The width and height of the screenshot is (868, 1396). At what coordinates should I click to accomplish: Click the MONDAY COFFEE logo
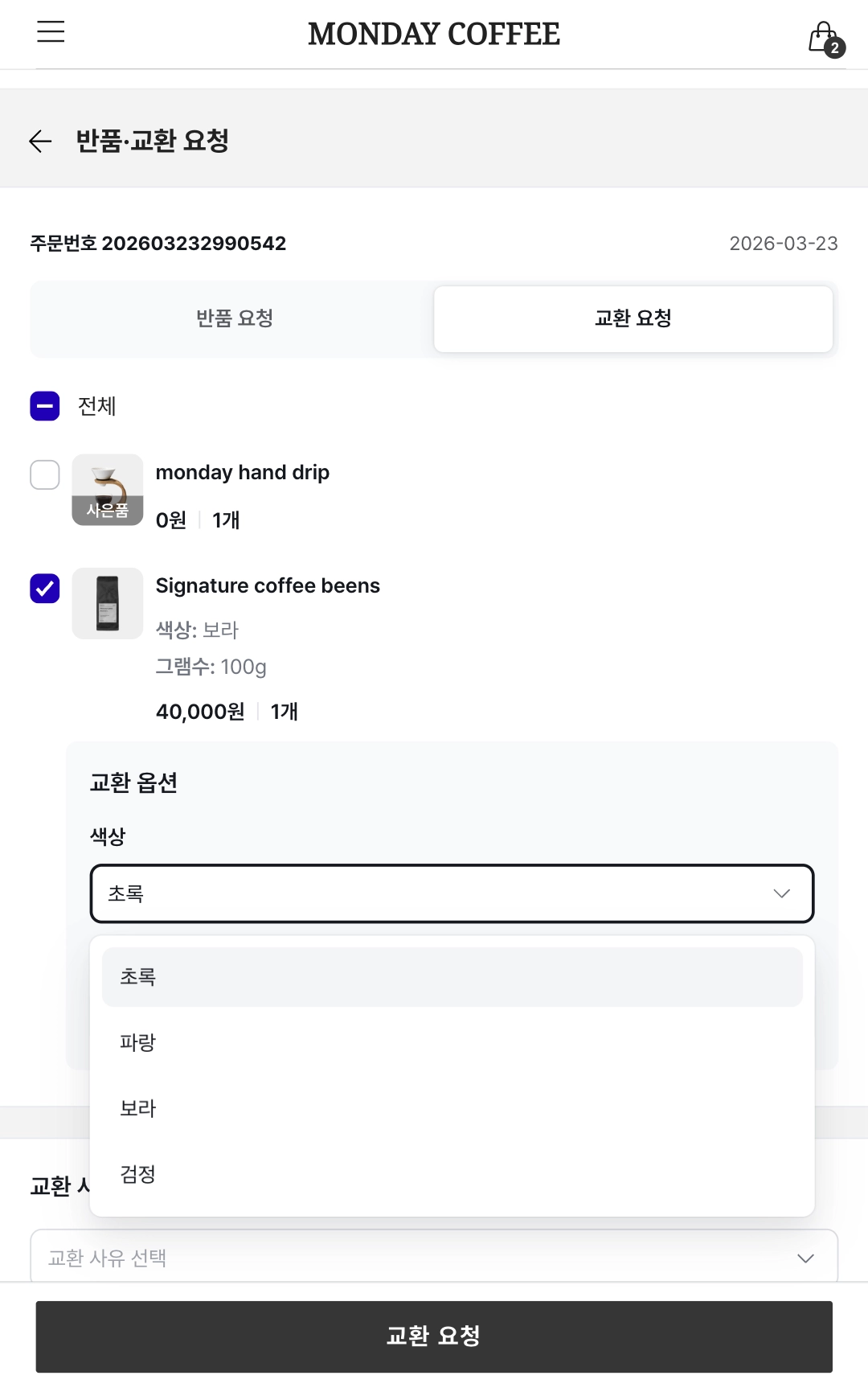coord(434,34)
